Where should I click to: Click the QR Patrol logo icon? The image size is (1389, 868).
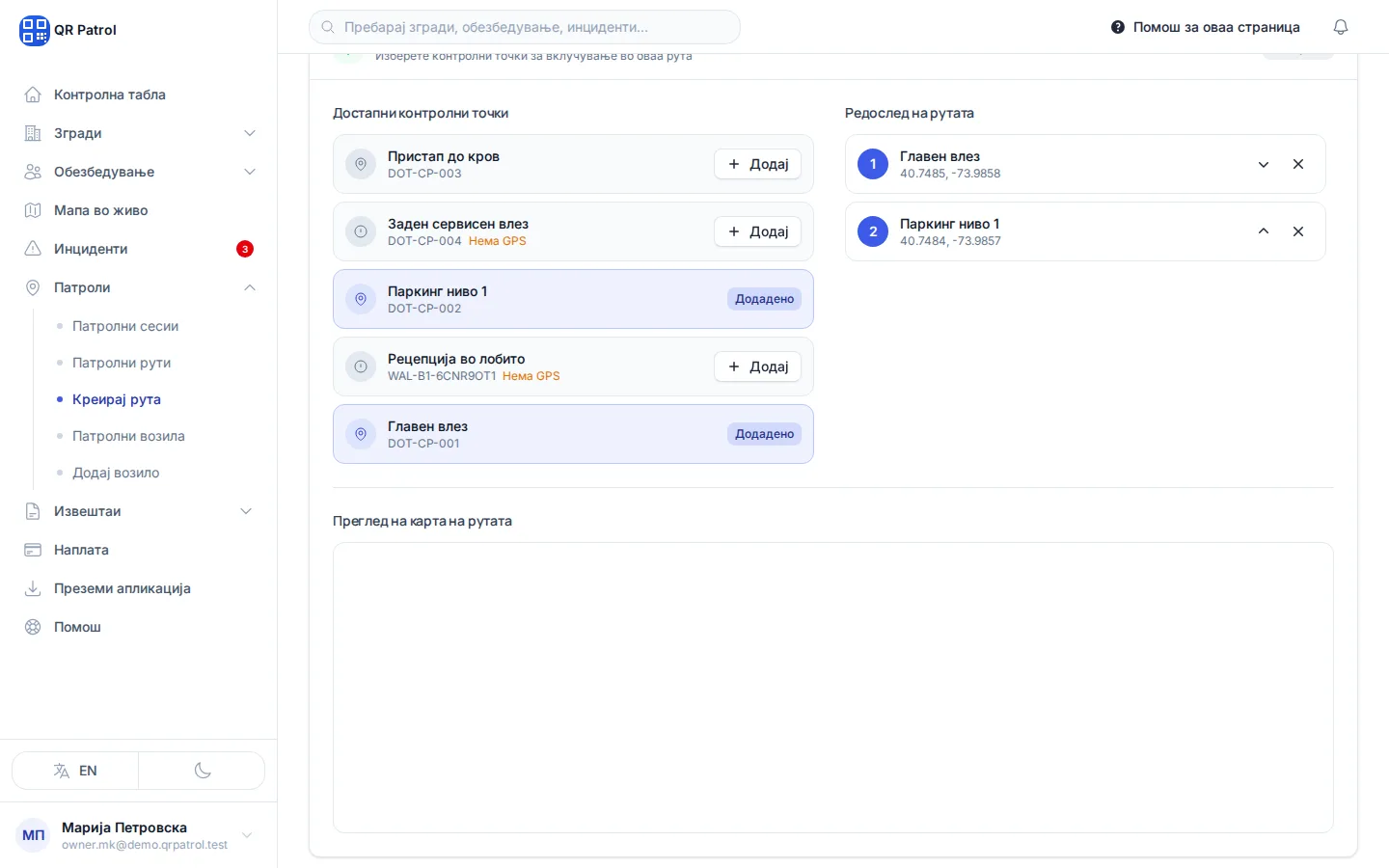point(34,30)
